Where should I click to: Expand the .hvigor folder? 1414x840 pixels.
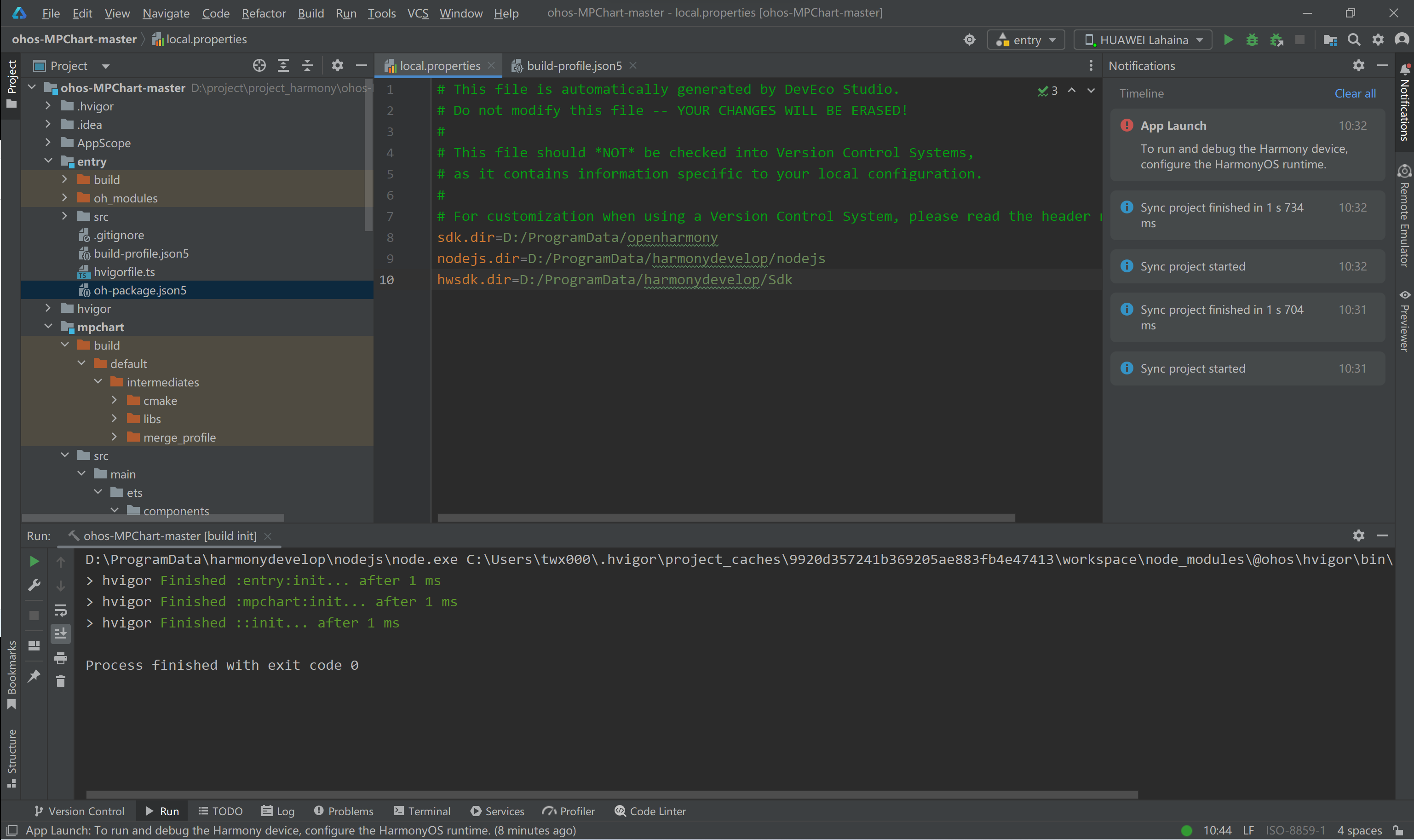coord(48,106)
